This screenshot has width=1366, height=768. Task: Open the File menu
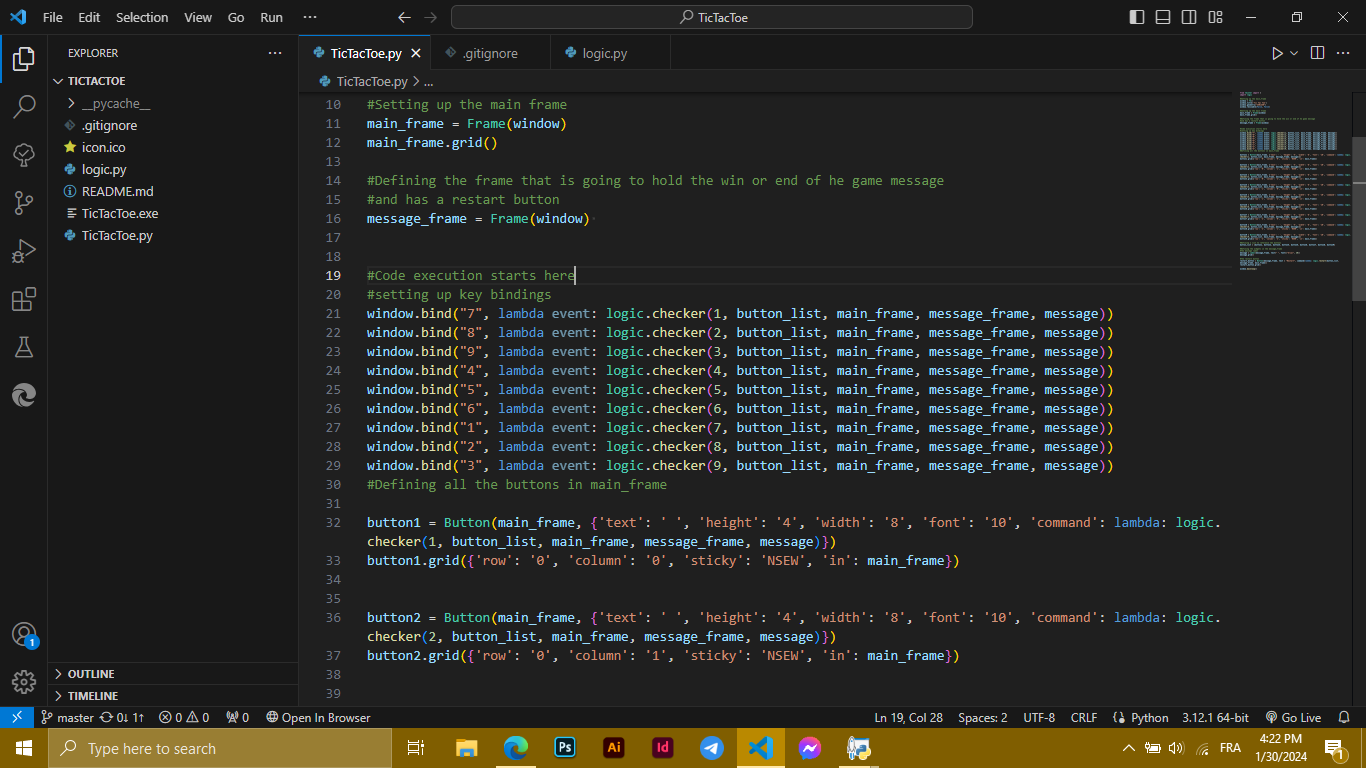[x=53, y=17]
